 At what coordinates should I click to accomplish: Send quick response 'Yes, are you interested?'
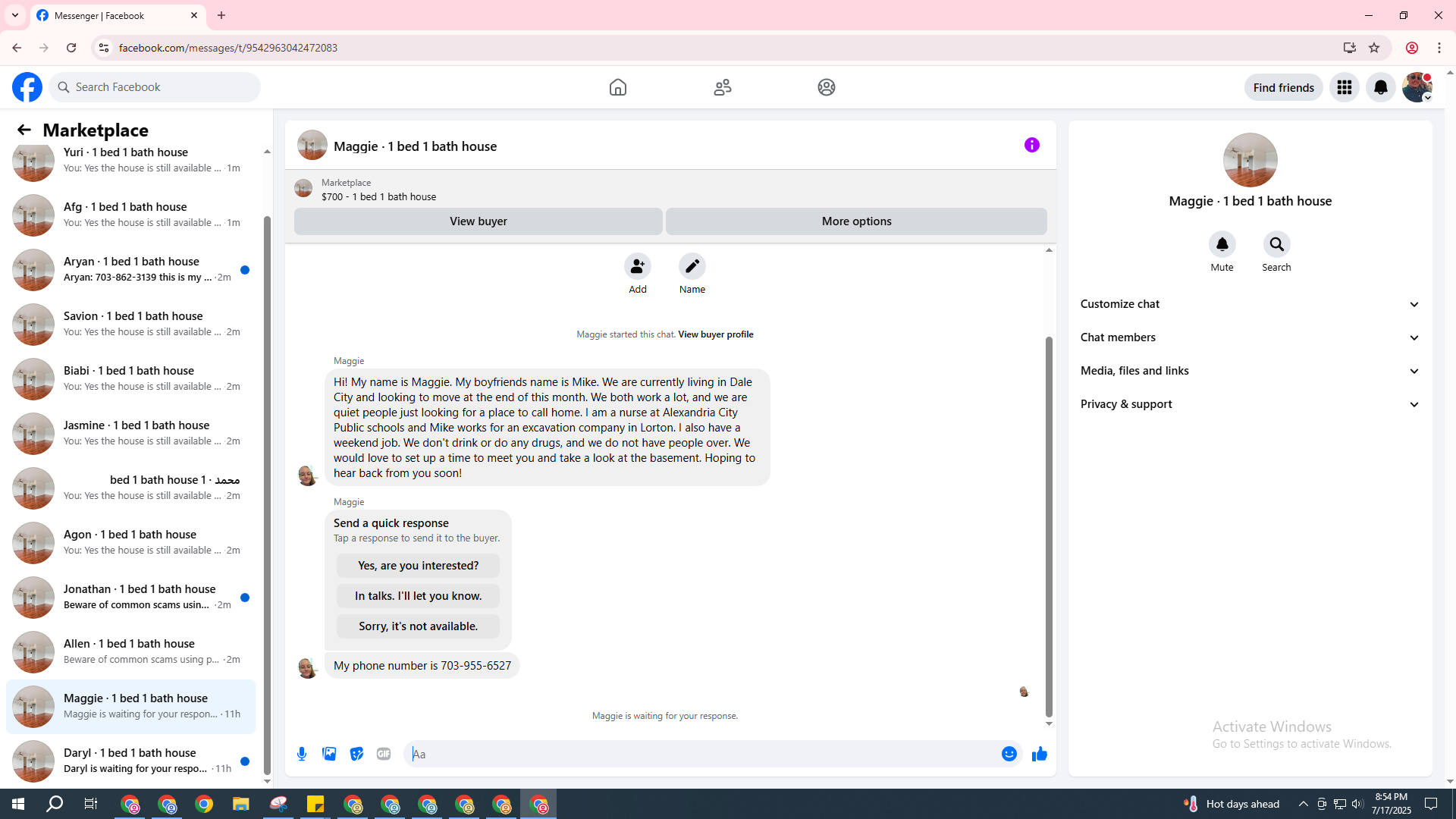click(x=419, y=566)
